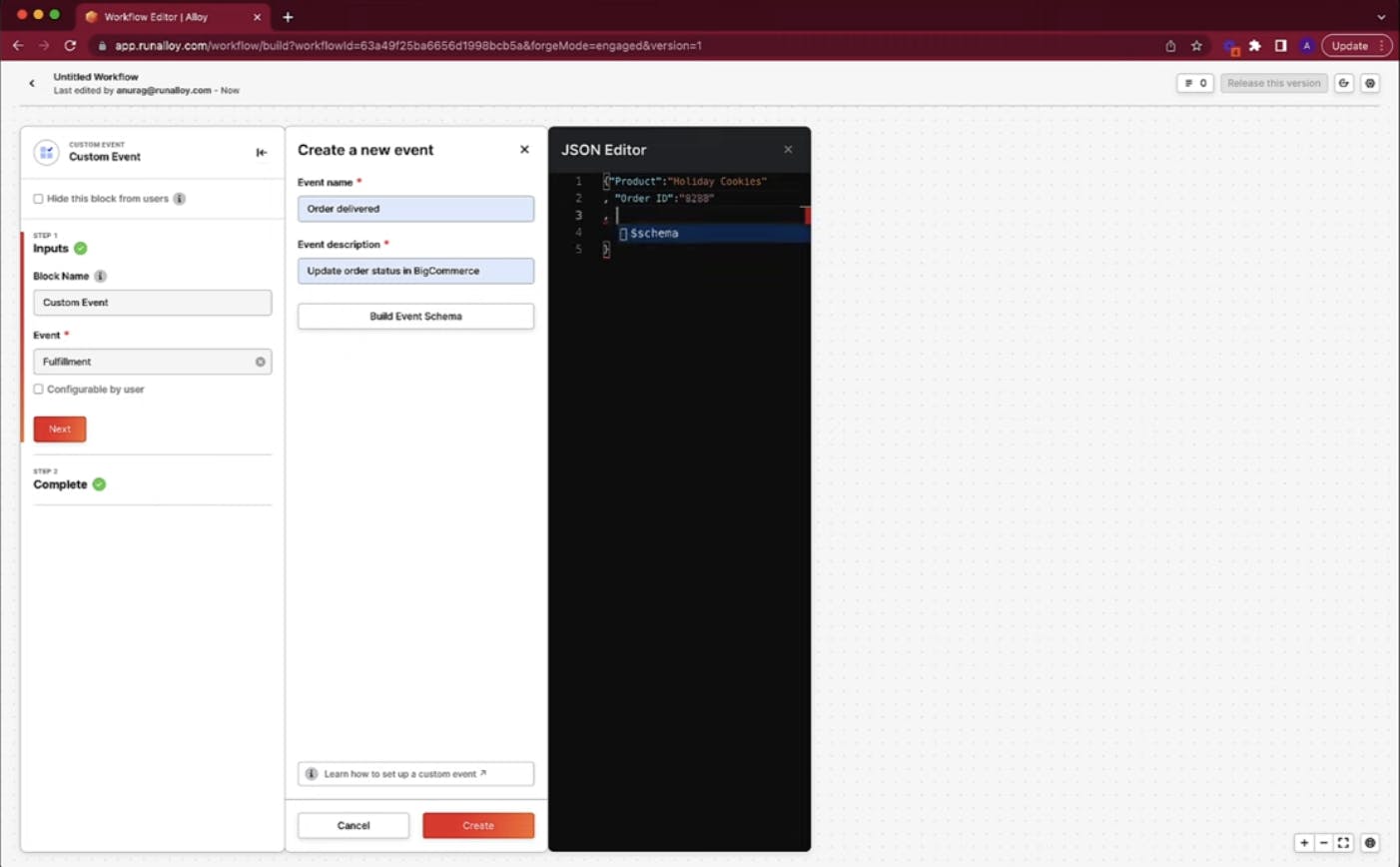Navigate back in the browser

[x=18, y=45]
